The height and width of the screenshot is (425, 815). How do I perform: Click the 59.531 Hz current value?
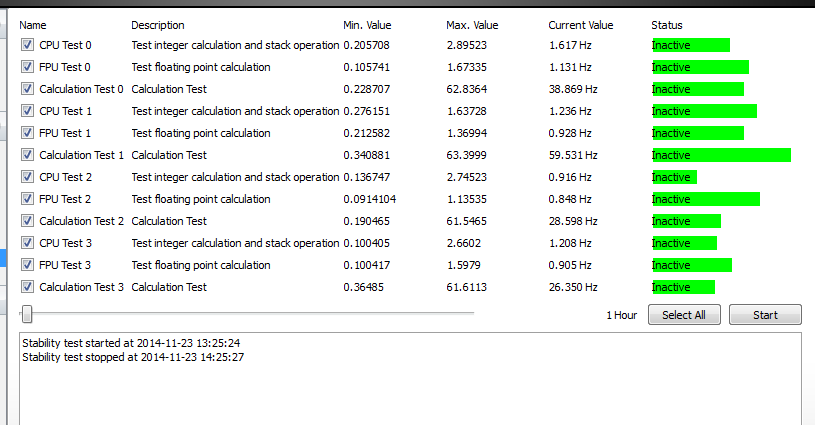point(573,155)
